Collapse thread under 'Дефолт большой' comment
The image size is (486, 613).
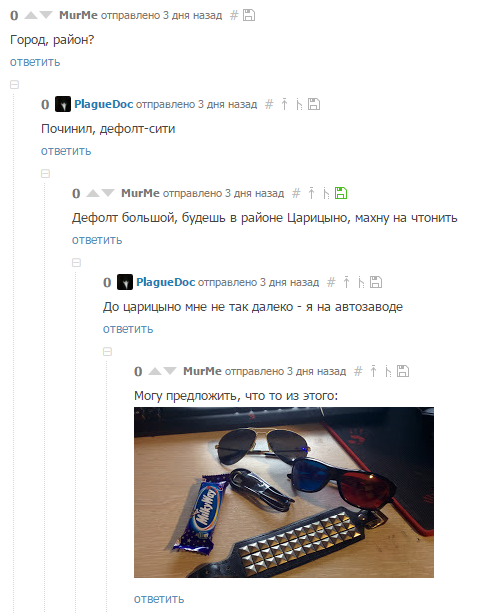[76, 262]
